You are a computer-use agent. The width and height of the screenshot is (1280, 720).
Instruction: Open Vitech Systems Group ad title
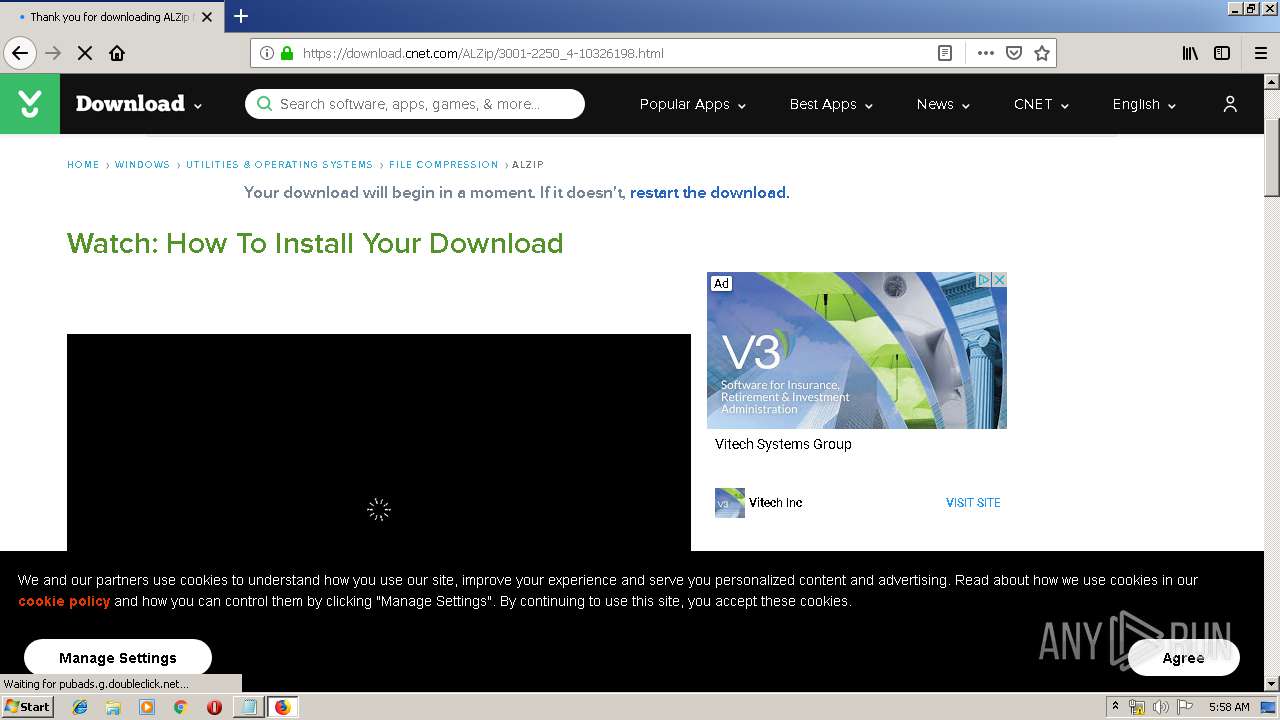pos(783,444)
